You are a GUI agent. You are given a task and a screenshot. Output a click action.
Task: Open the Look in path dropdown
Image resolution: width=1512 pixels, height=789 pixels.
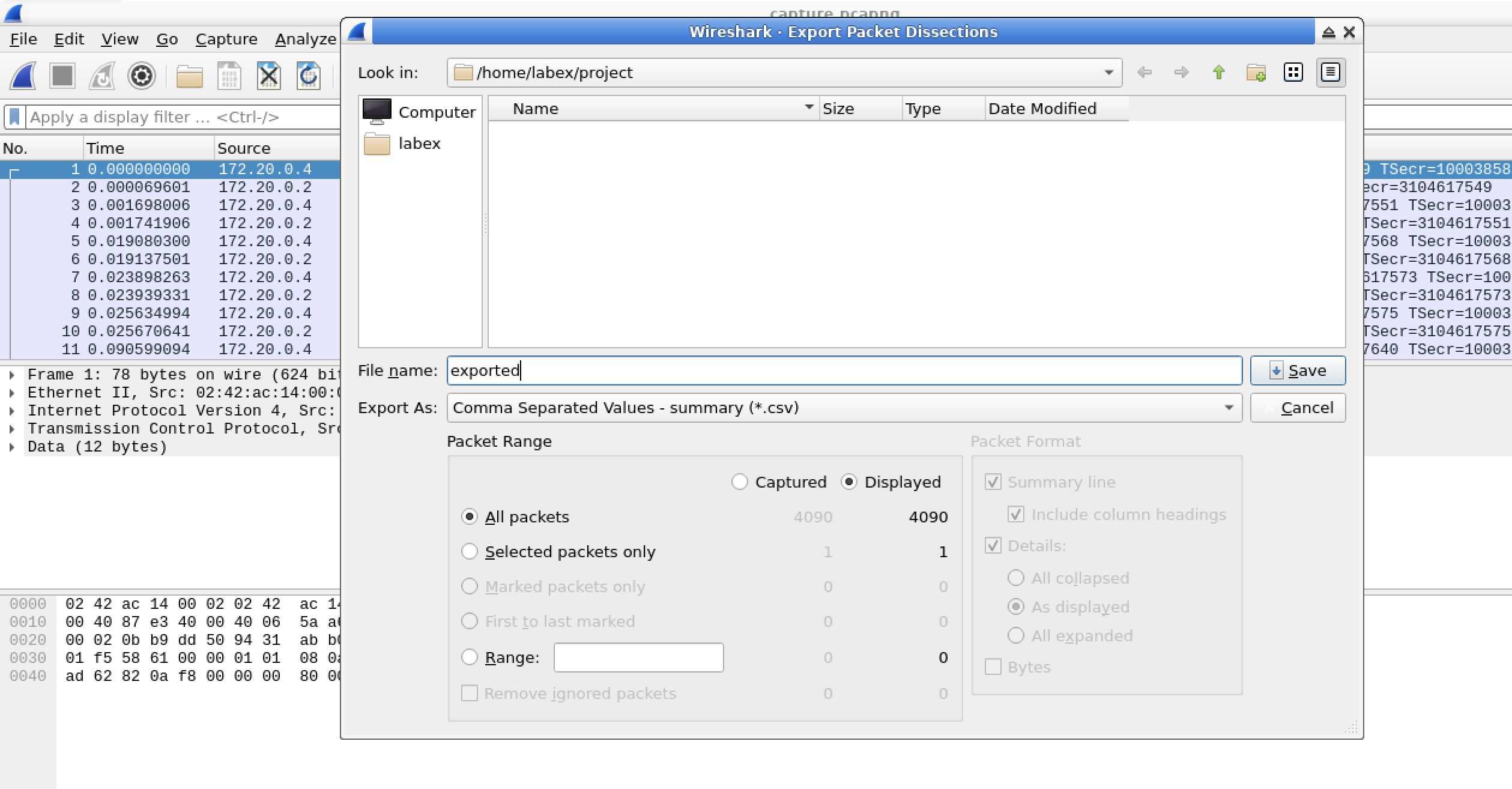pyautogui.click(x=1108, y=72)
